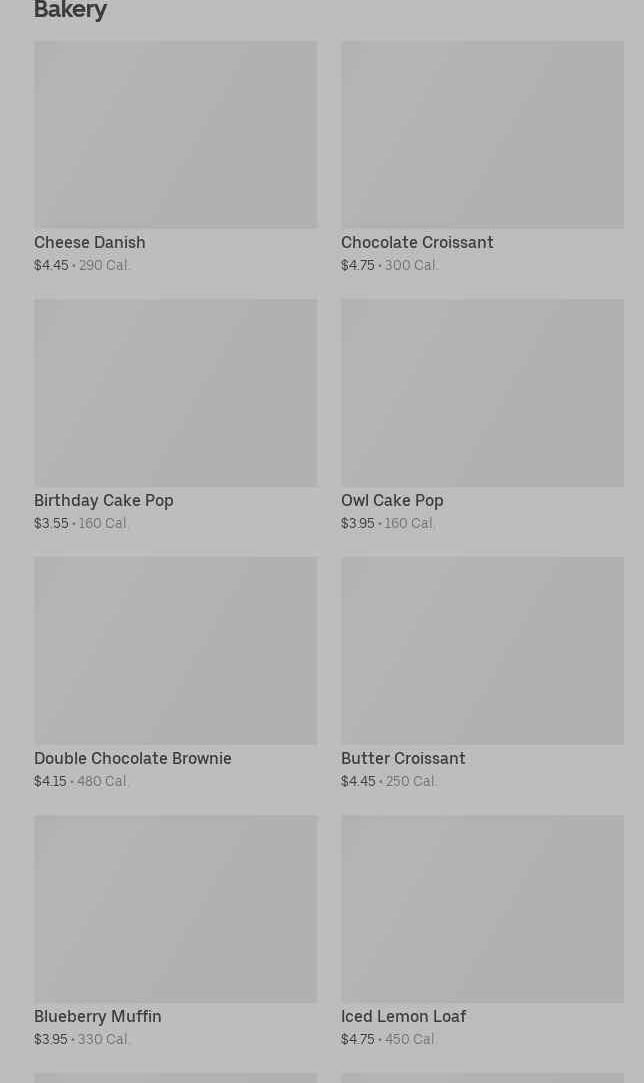Viewport: 644px width, 1083px height.
Task: Click the Owl Cake Pop title
Action: [392, 501]
